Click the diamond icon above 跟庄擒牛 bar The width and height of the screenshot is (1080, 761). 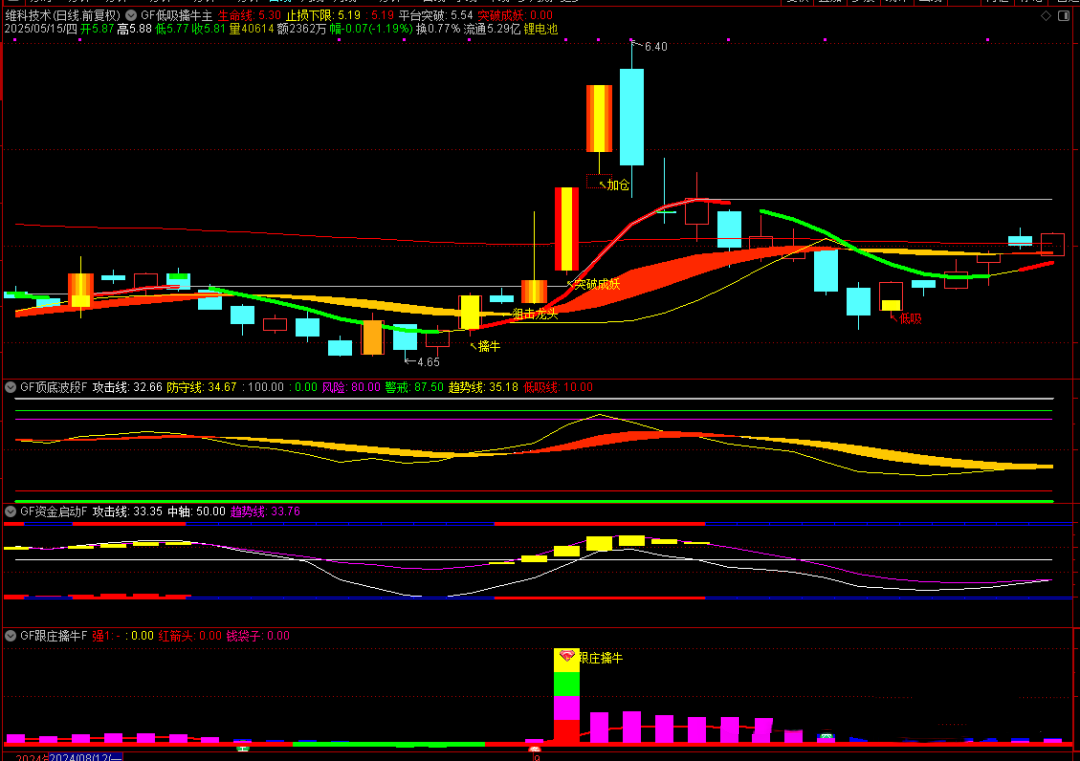coord(567,656)
